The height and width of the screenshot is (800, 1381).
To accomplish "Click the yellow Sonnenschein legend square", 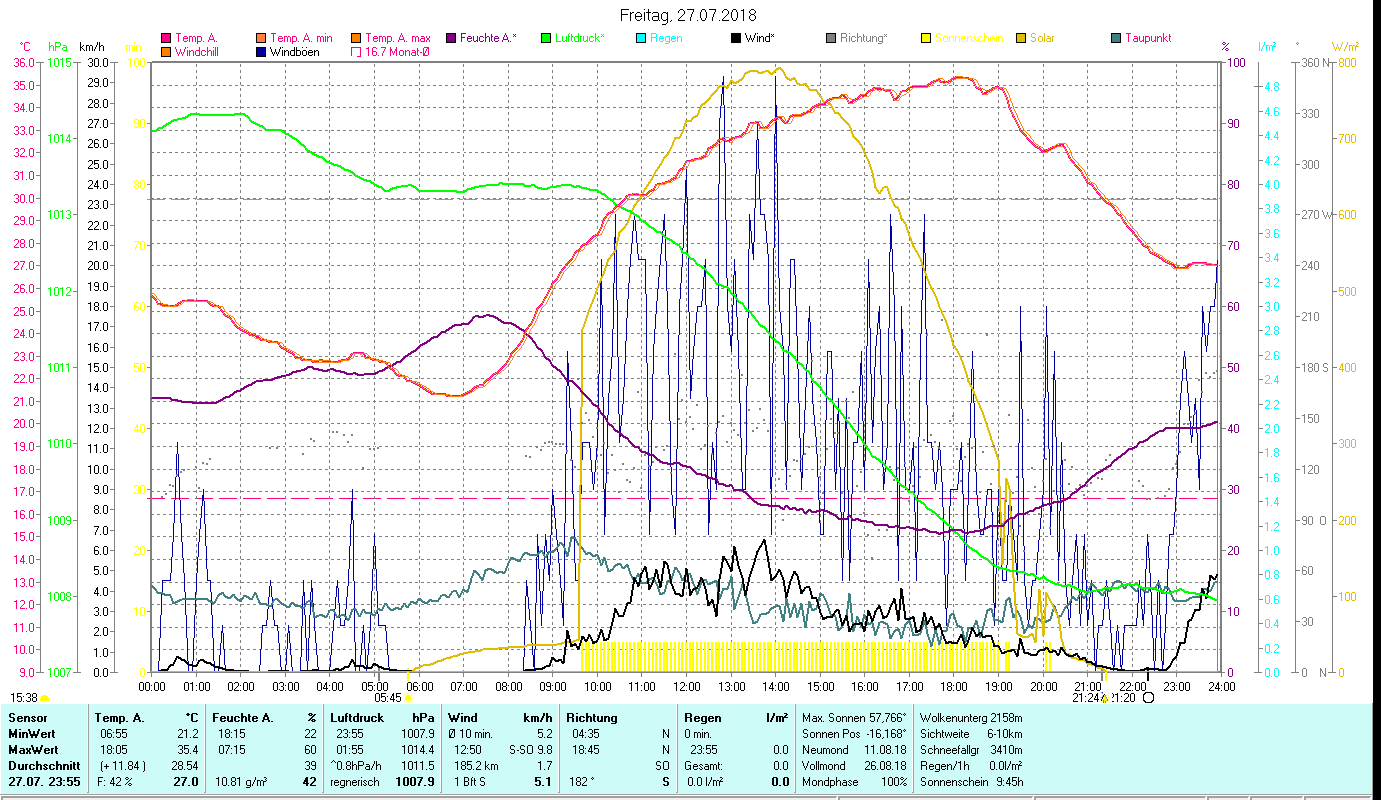I will click(x=926, y=38).
